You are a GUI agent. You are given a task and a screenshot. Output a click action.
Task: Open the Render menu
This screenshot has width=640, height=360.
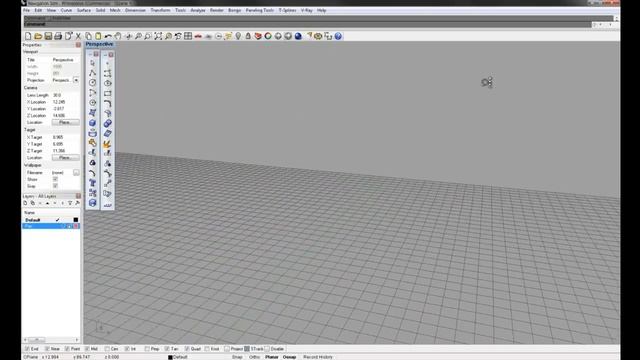click(x=217, y=10)
